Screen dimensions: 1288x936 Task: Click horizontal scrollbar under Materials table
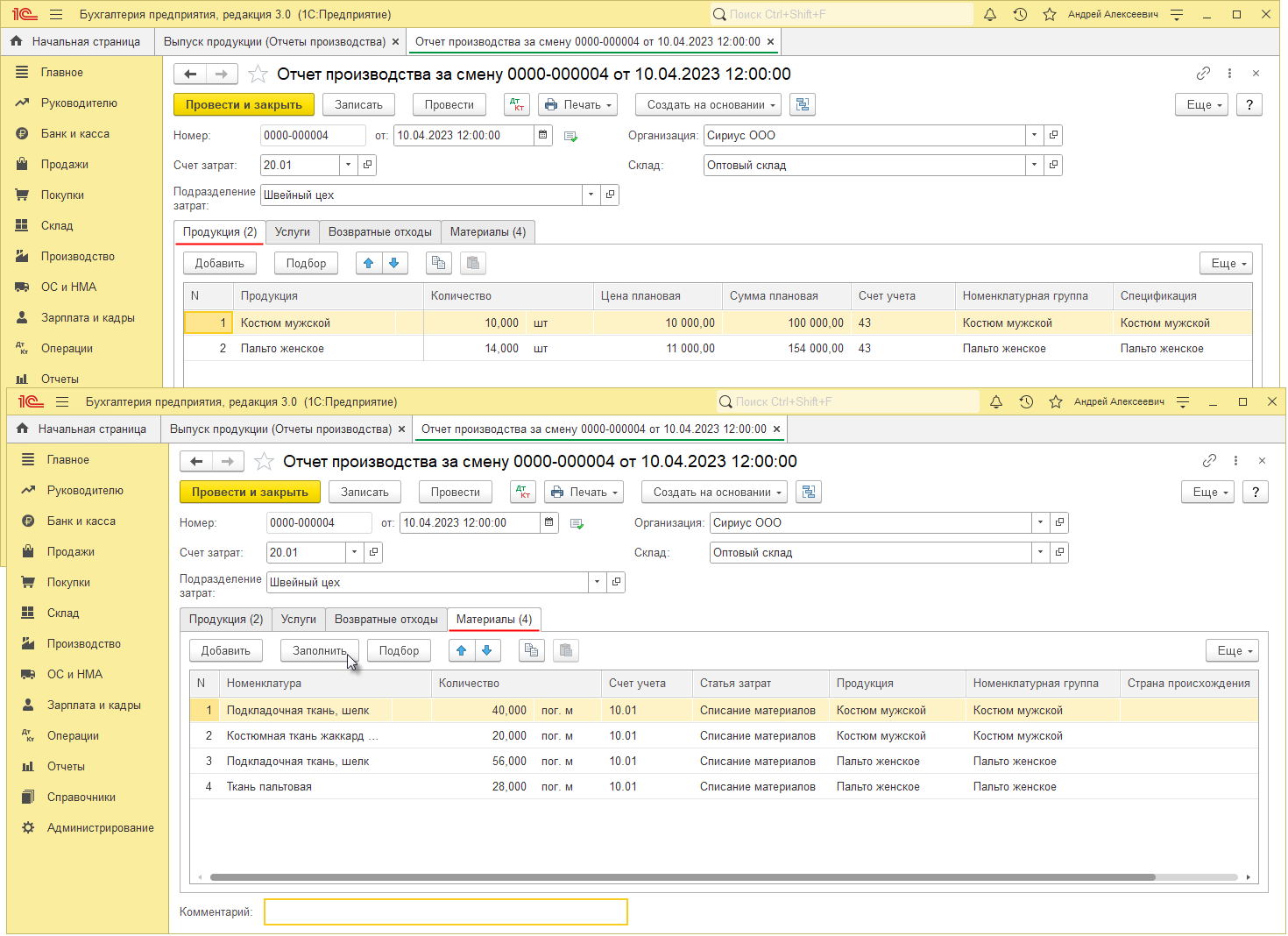pyautogui.click(x=682, y=876)
